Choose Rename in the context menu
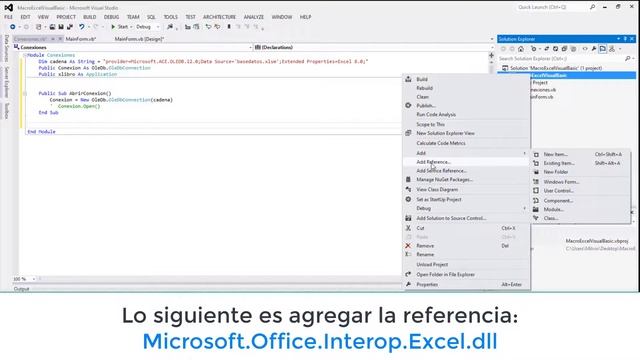The width and height of the screenshot is (640, 360). [x=467, y=255]
